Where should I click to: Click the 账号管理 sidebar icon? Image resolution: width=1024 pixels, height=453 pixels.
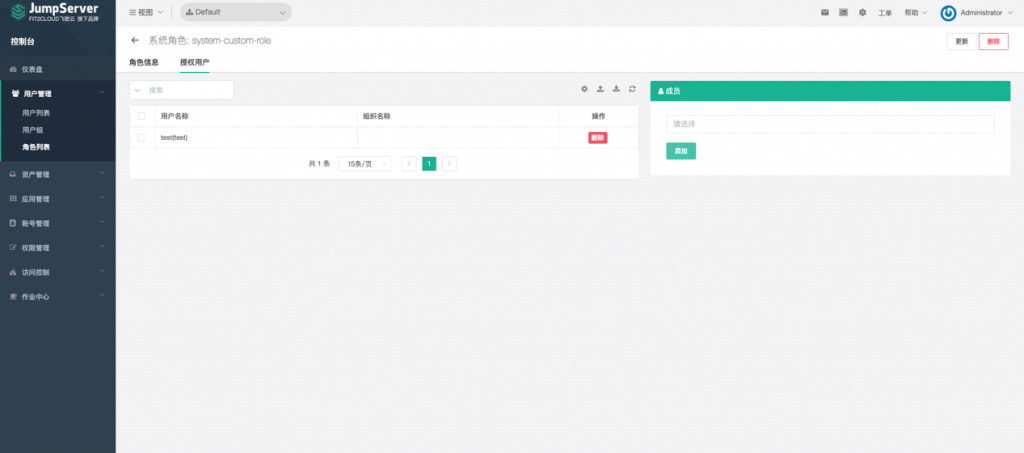tap(14, 223)
